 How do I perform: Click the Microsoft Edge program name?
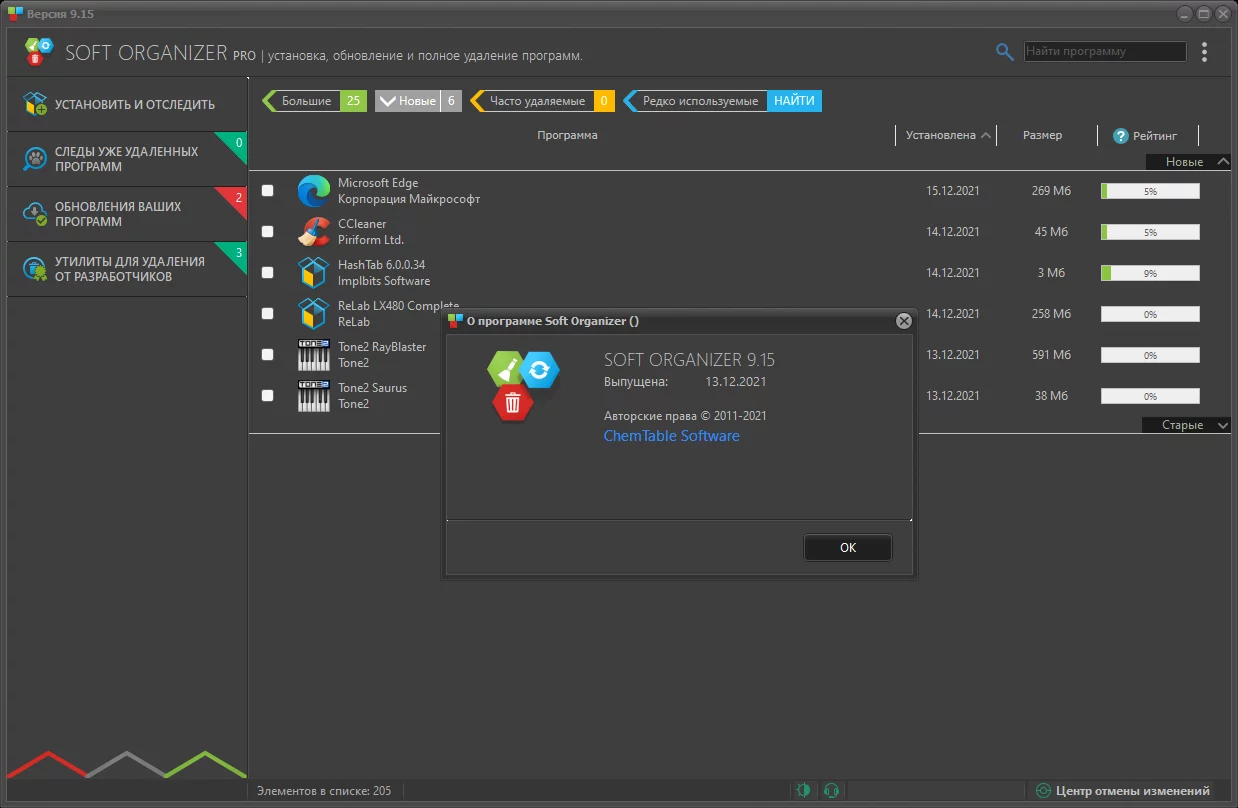click(378, 183)
